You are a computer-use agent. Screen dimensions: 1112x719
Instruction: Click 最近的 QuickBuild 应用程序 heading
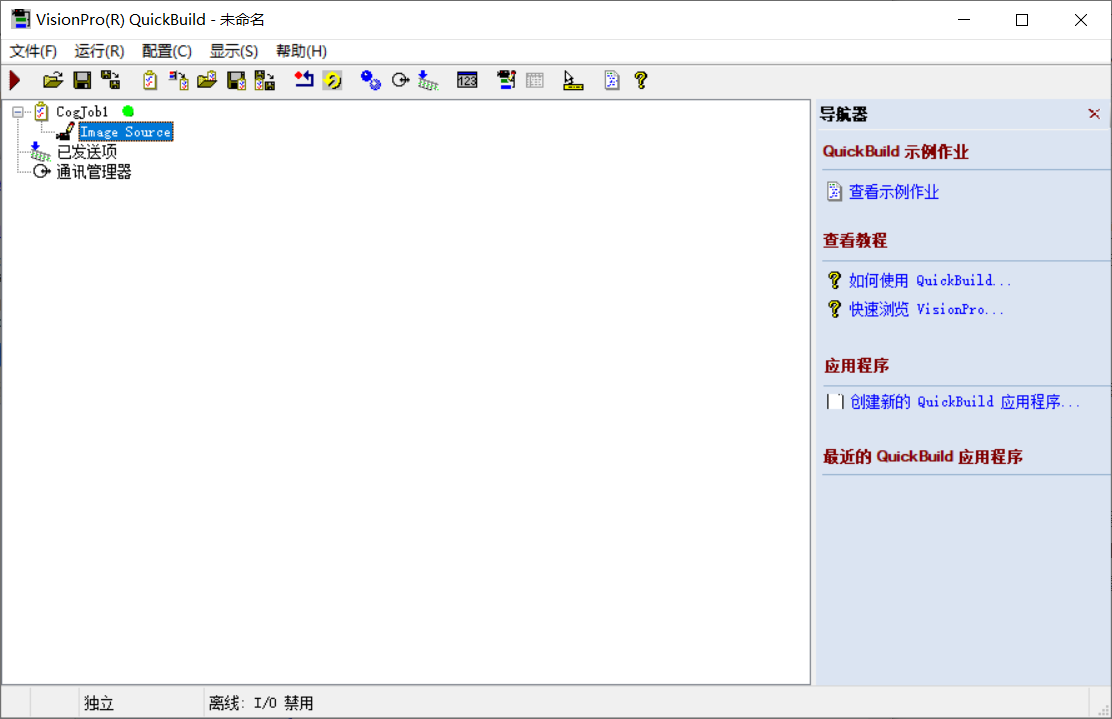click(923, 457)
